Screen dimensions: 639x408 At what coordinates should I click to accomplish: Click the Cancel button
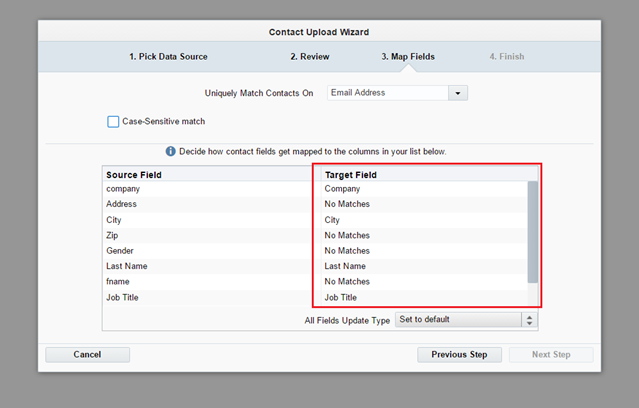click(88, 355)
